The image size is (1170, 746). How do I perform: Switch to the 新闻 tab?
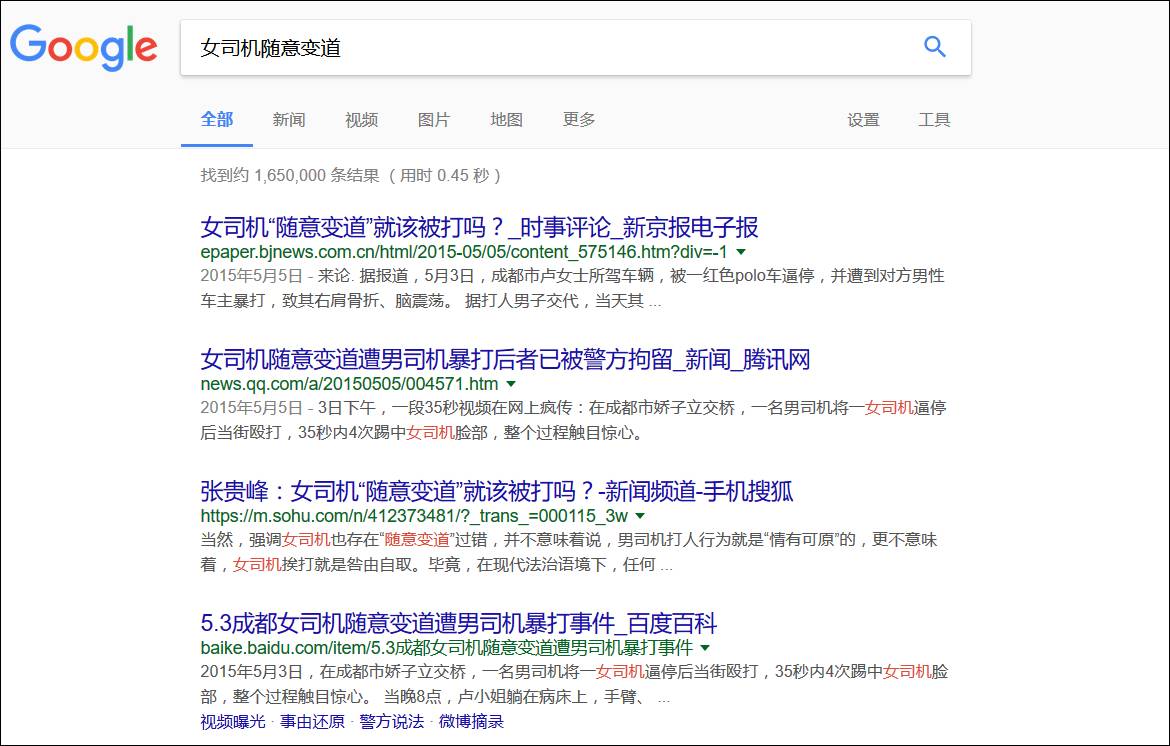click(x=289, y=119)
